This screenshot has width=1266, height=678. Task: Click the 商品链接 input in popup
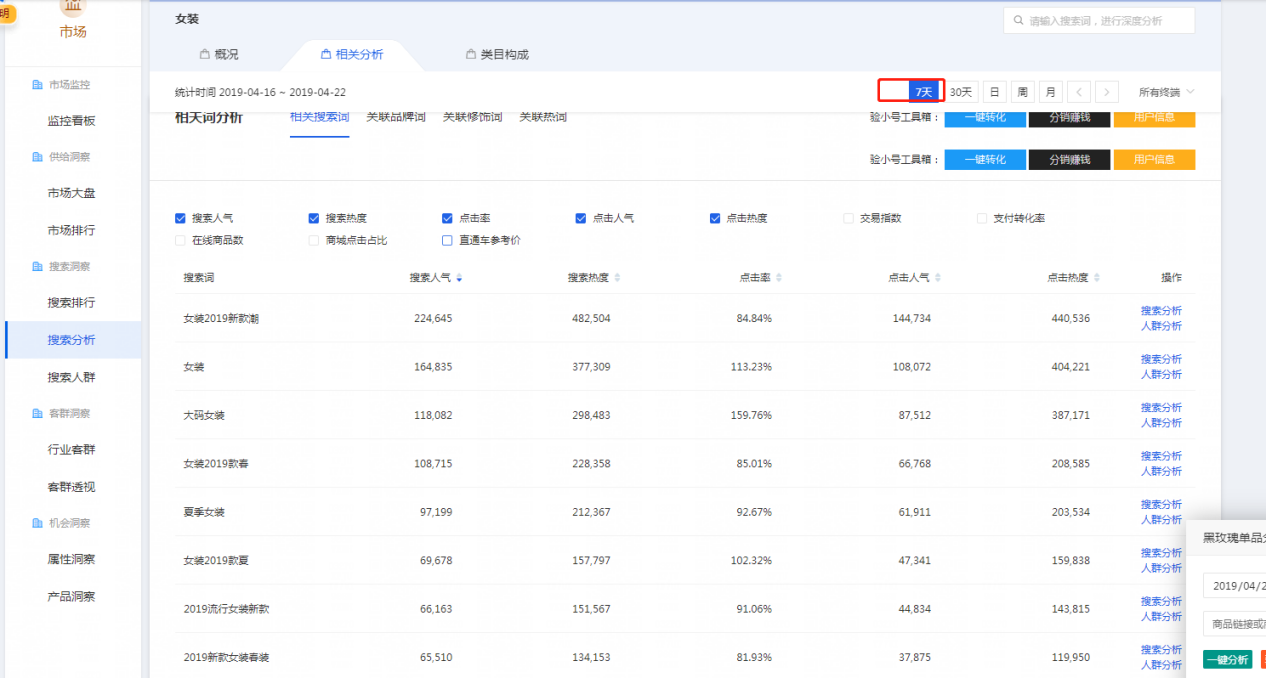tap(1234, 624)
